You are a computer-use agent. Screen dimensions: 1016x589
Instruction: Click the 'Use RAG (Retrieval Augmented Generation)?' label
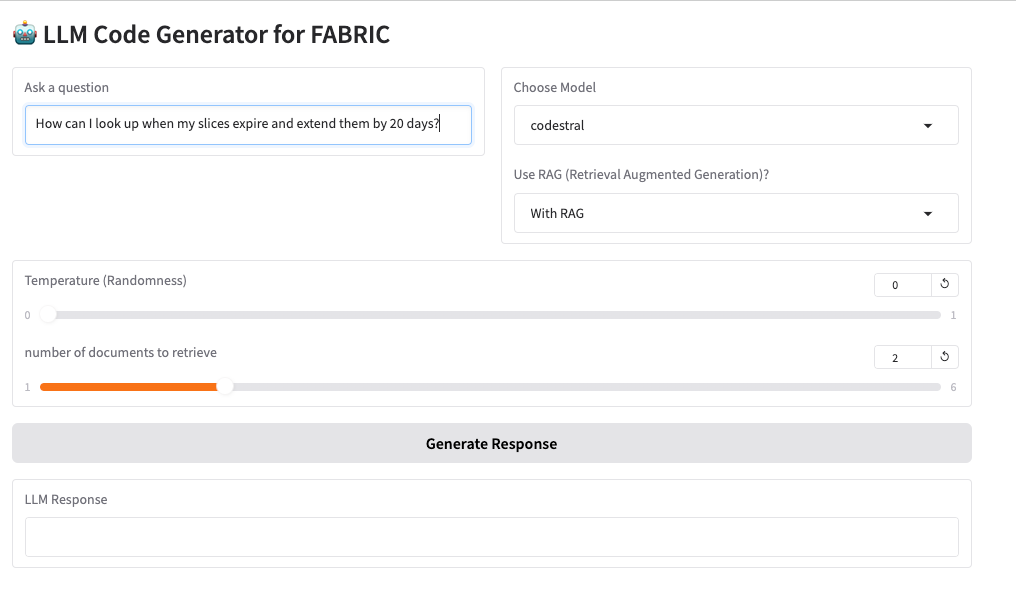[640, 174]
